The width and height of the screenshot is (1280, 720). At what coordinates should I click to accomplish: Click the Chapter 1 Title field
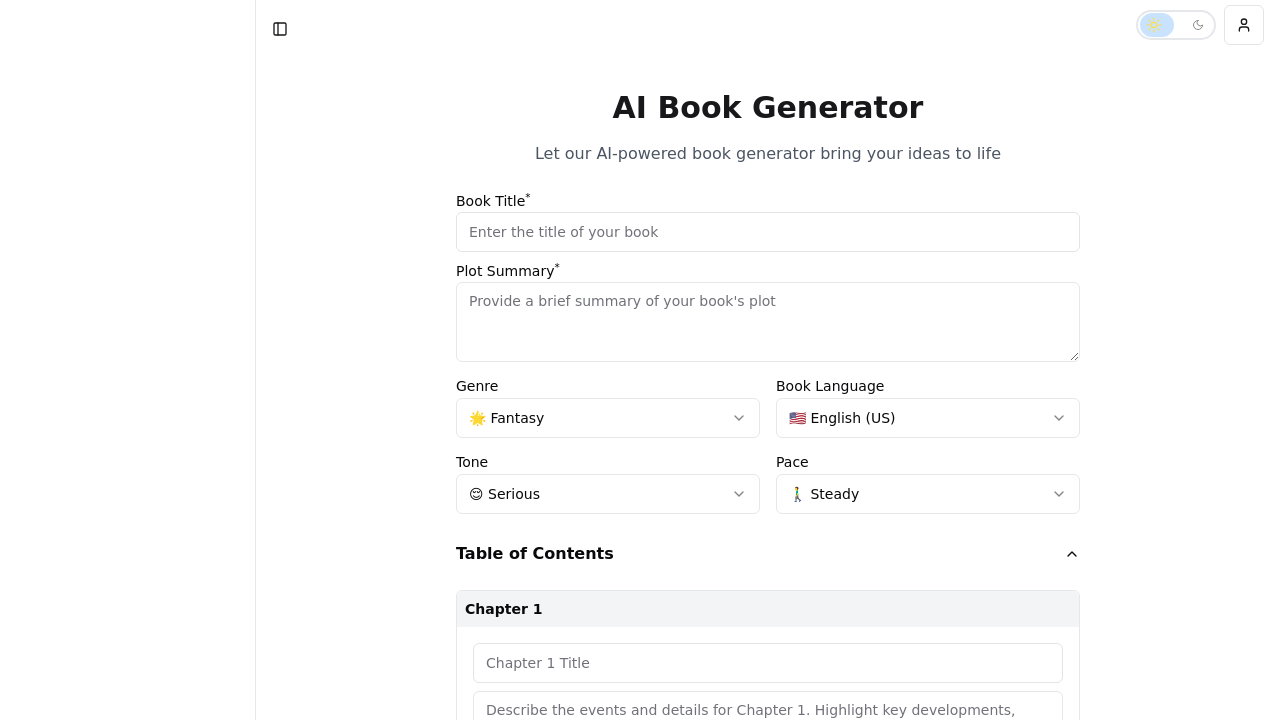click(x=768, y=663)
